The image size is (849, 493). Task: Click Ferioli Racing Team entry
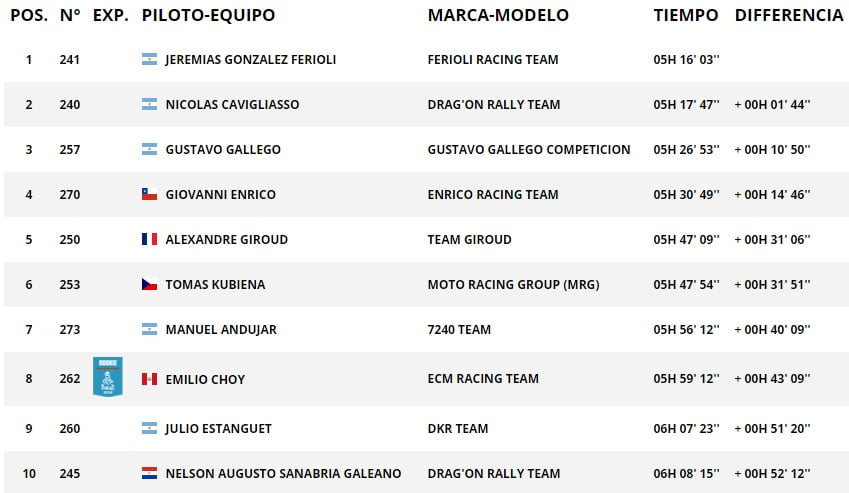[493, 60]
